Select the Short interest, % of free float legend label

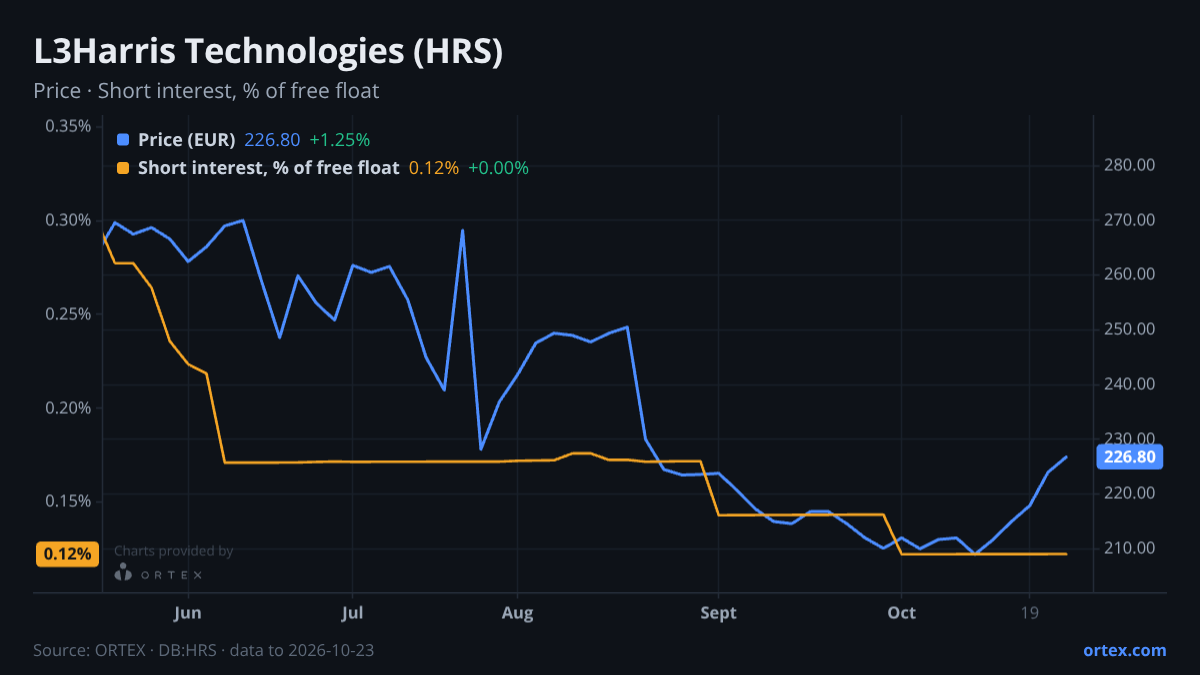tap(268, 168)
